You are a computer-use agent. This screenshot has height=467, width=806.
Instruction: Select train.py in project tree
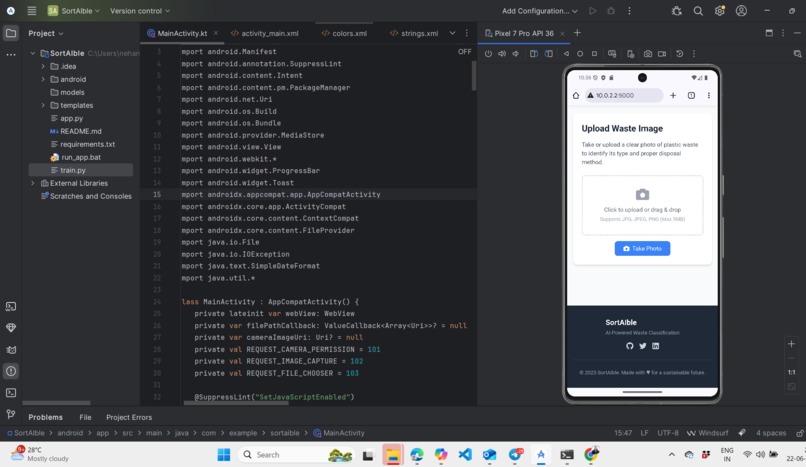coord(72,170)
